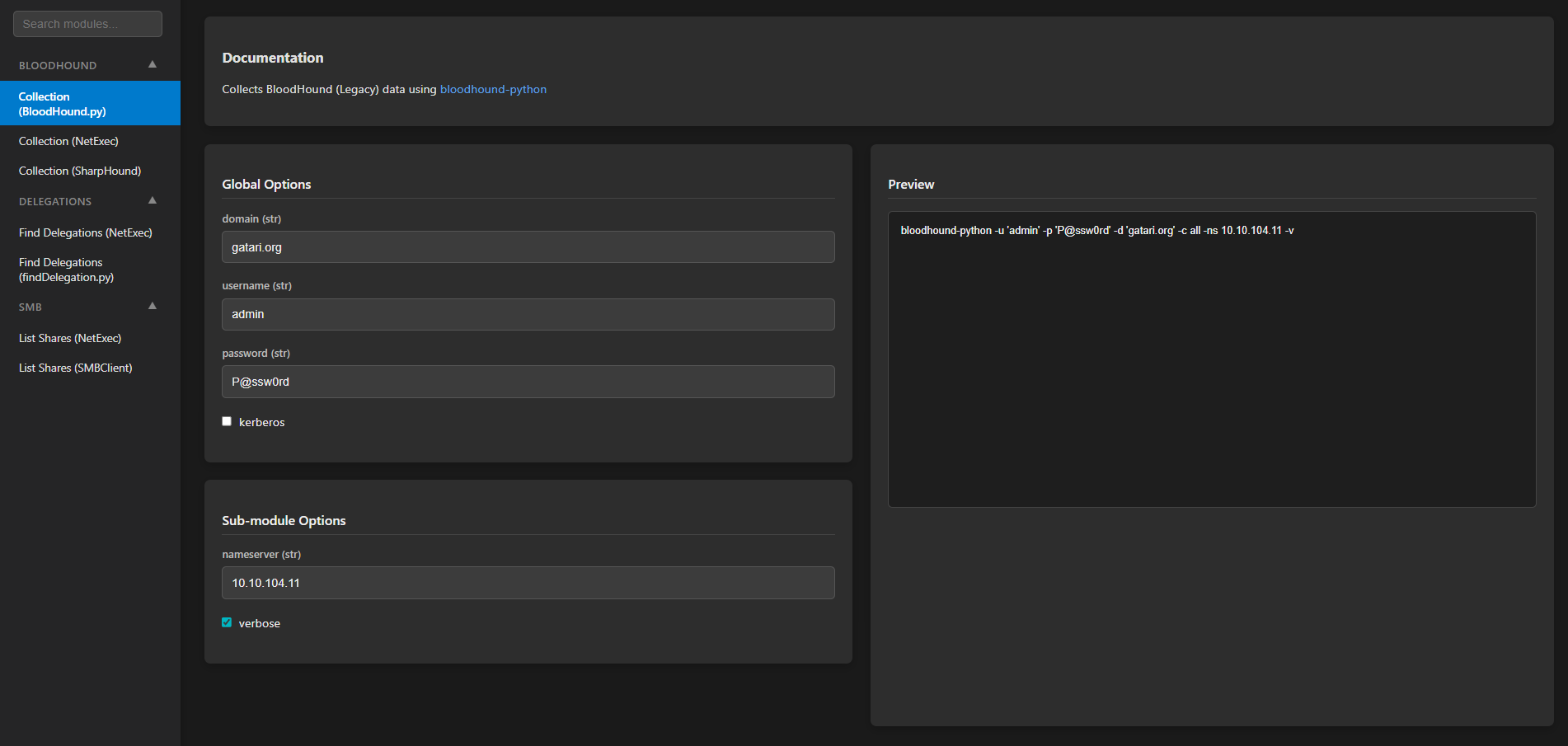Enable the kerberos checkbox

(x=227, y=421)
